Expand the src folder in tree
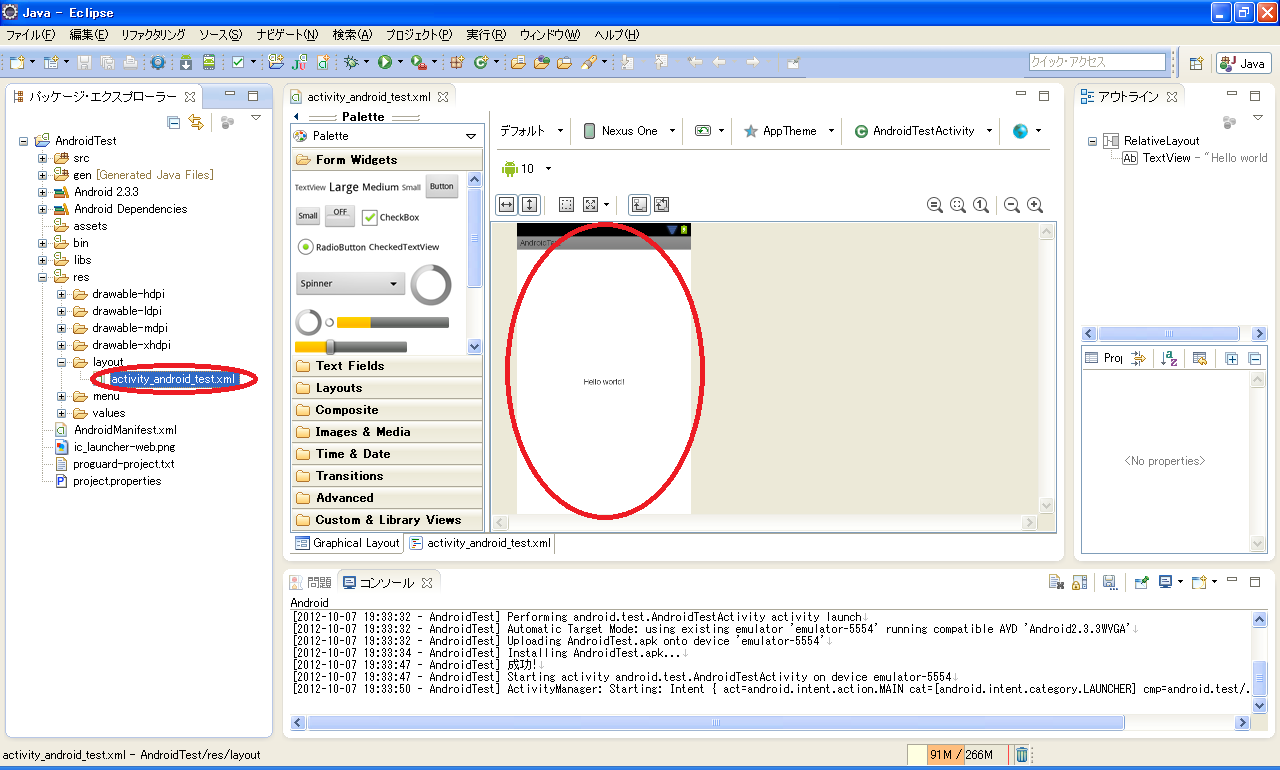1280x770 pixels. (x=43, y=158)
